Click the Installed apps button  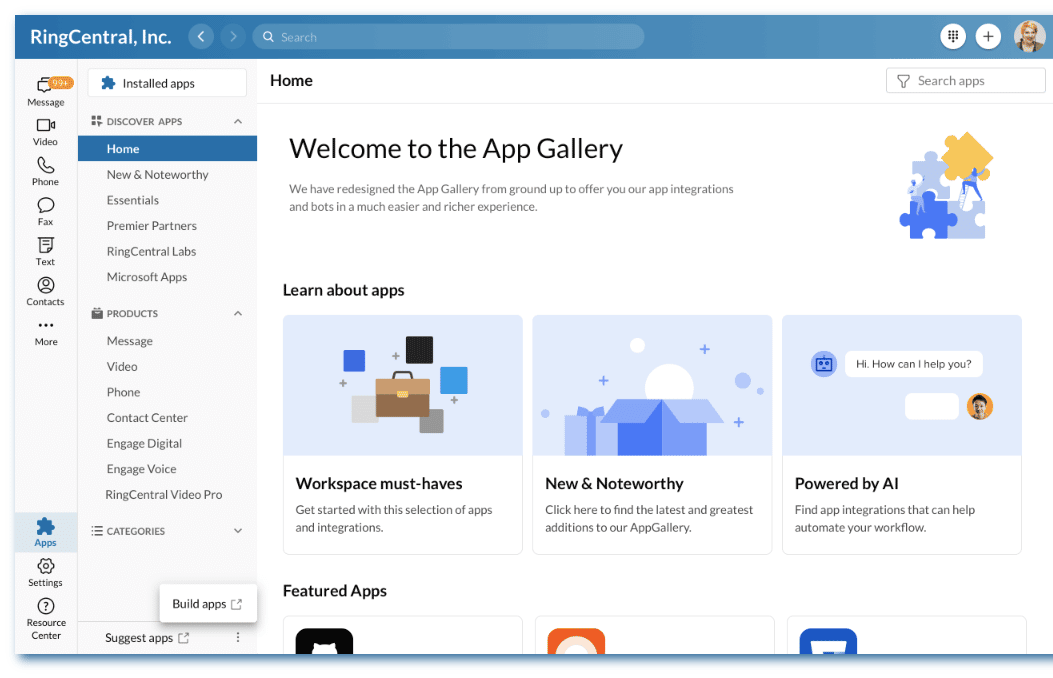pos(167,83)
